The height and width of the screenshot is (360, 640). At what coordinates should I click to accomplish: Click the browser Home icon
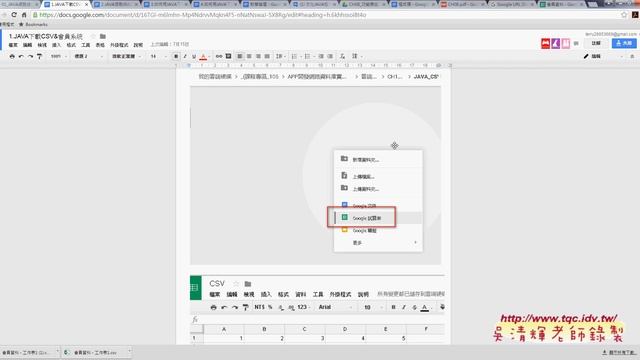pos(24,15)
